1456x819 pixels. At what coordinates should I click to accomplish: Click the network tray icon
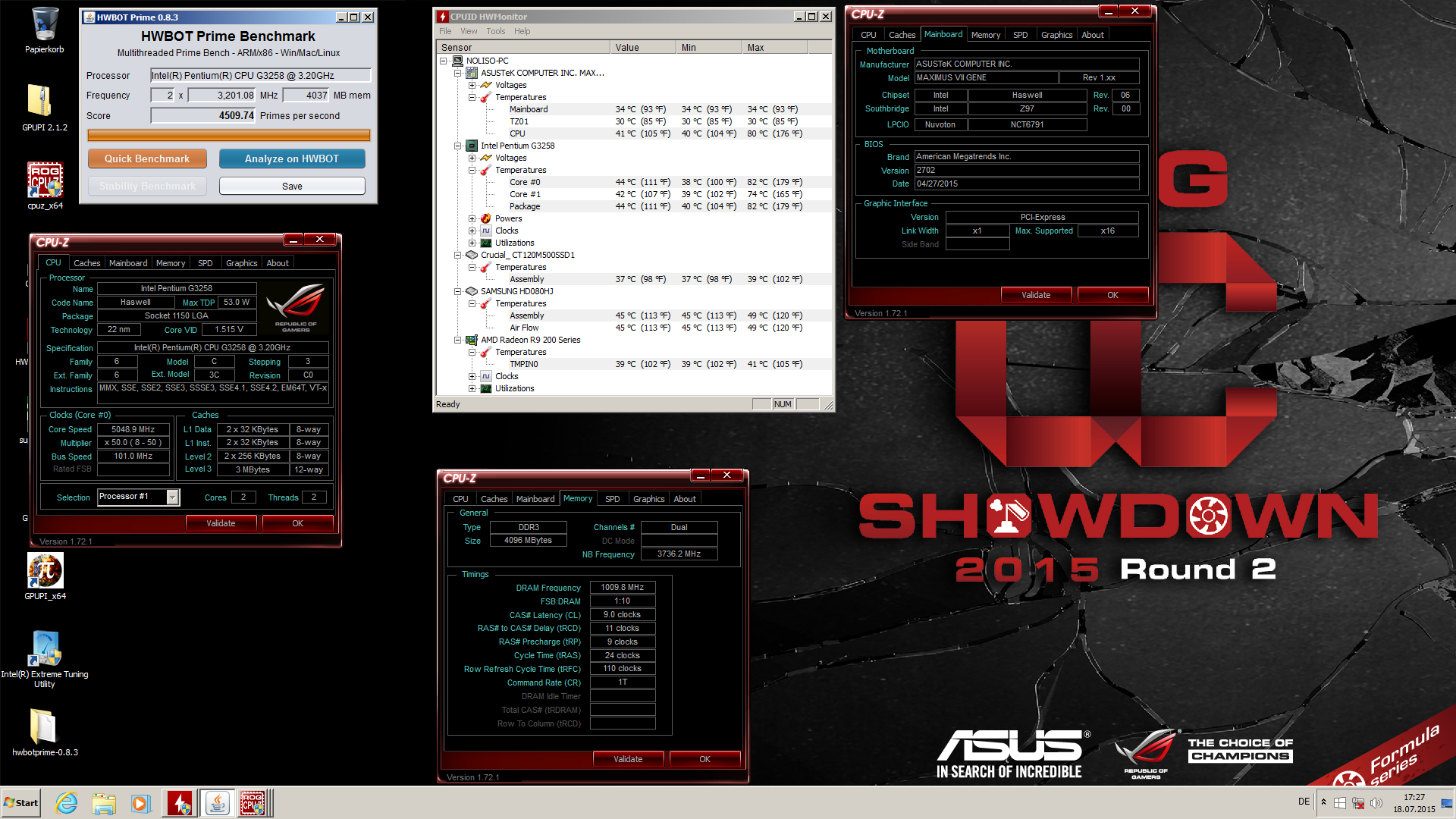1358,803
